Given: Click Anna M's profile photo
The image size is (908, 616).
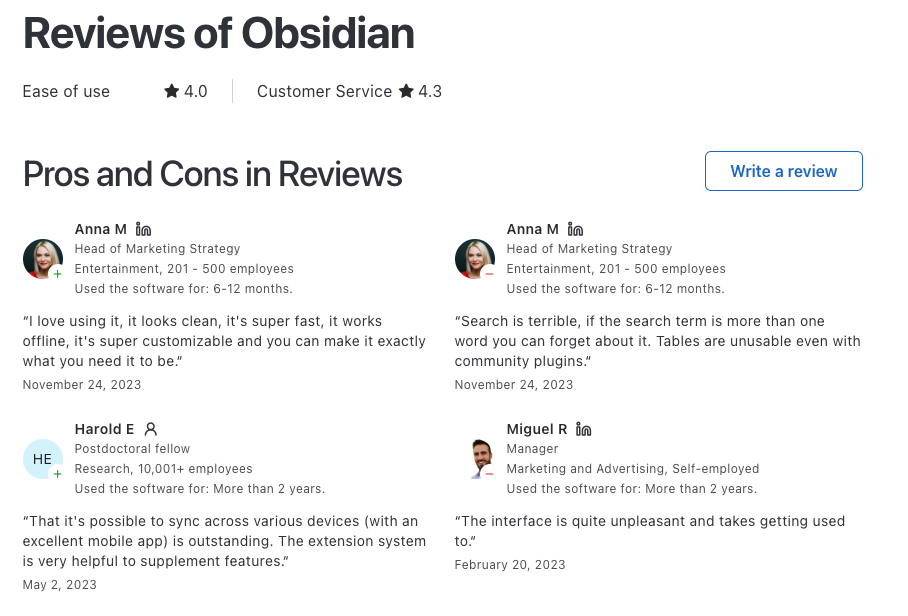Looking at the screenshot, I should (x=42, y=258).
